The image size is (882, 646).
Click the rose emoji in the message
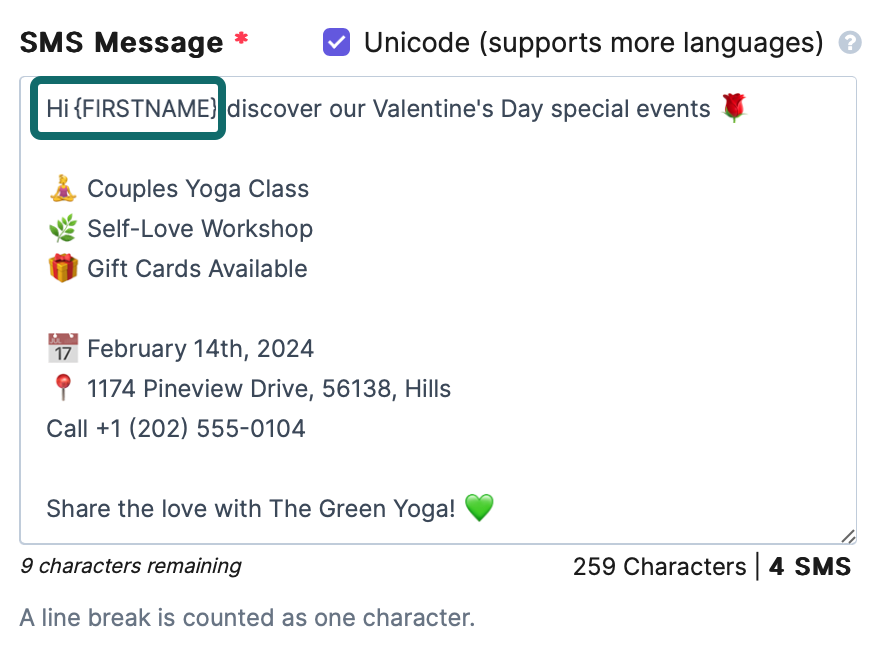click(x=734, y=108)
